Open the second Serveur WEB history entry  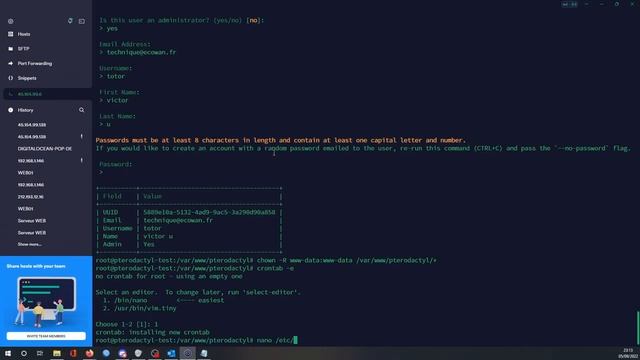pyautogui.click(x=32, y=233)
